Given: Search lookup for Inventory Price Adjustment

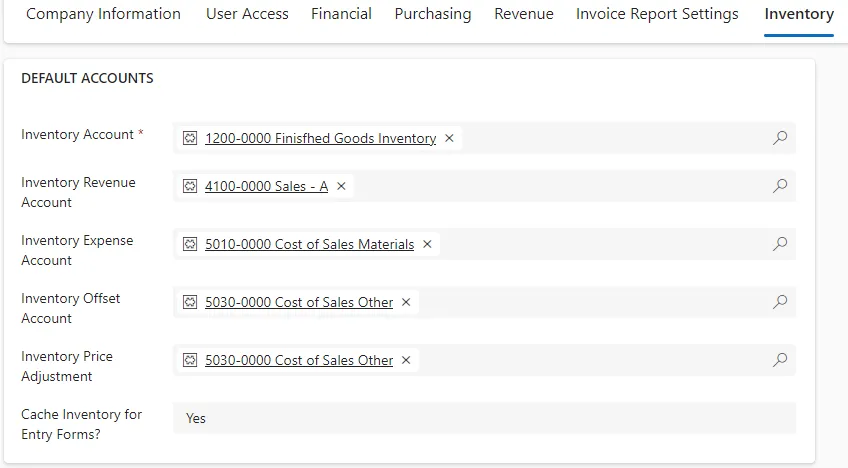Looking at the screenshot, I should [780, 360].
